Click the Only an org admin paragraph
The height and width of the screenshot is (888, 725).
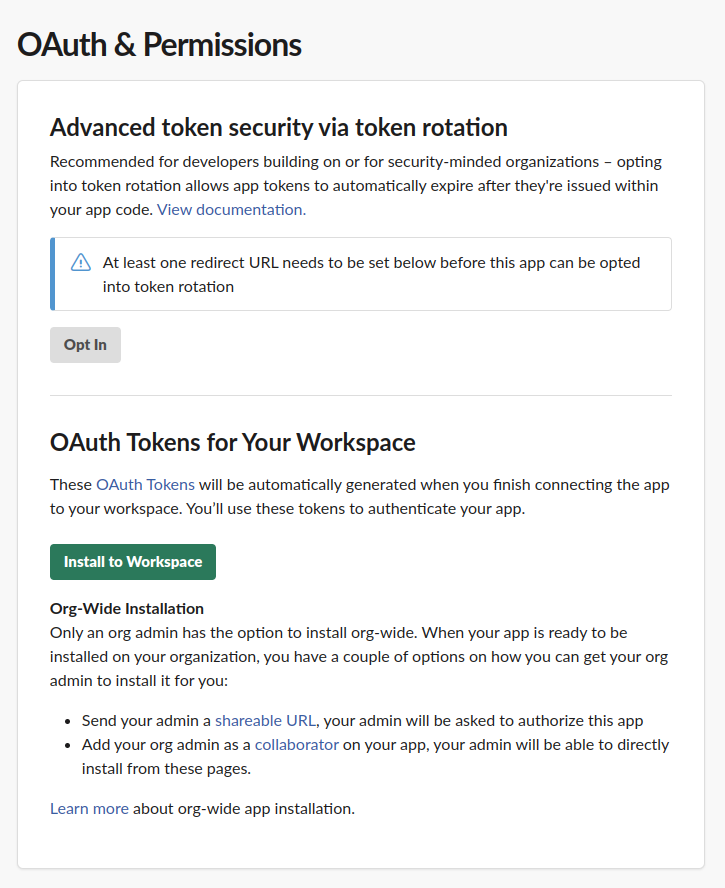[x=359, y=657]
